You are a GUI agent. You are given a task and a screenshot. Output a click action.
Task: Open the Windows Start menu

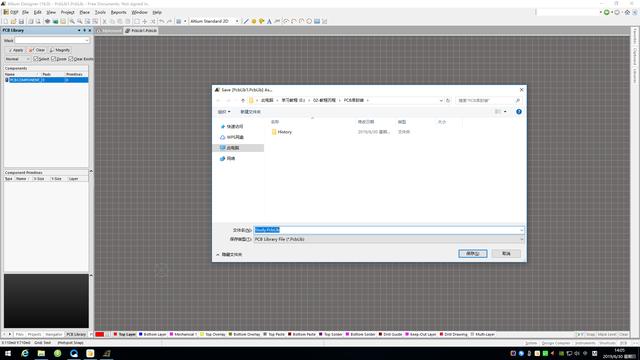click(x=8, y=353)
